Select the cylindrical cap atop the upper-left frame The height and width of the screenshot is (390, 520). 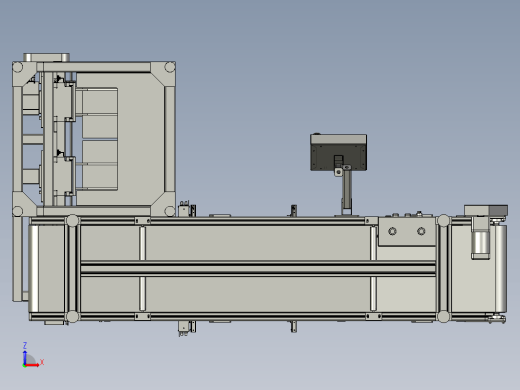point(46,57)
